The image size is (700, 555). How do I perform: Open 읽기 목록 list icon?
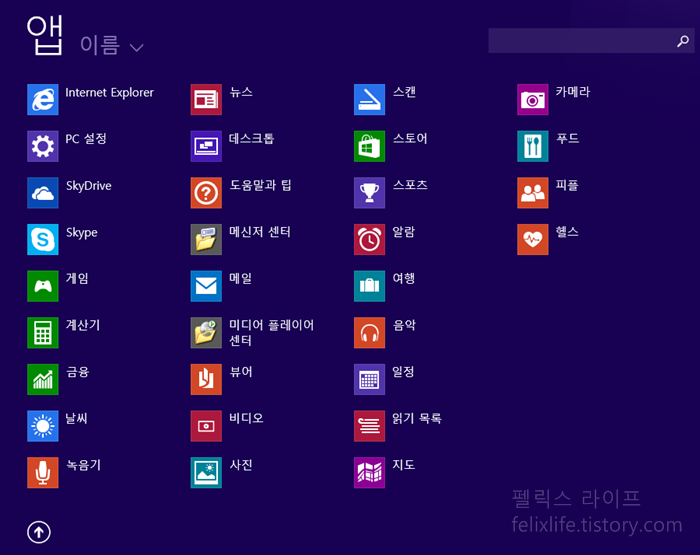pos(369,426)
